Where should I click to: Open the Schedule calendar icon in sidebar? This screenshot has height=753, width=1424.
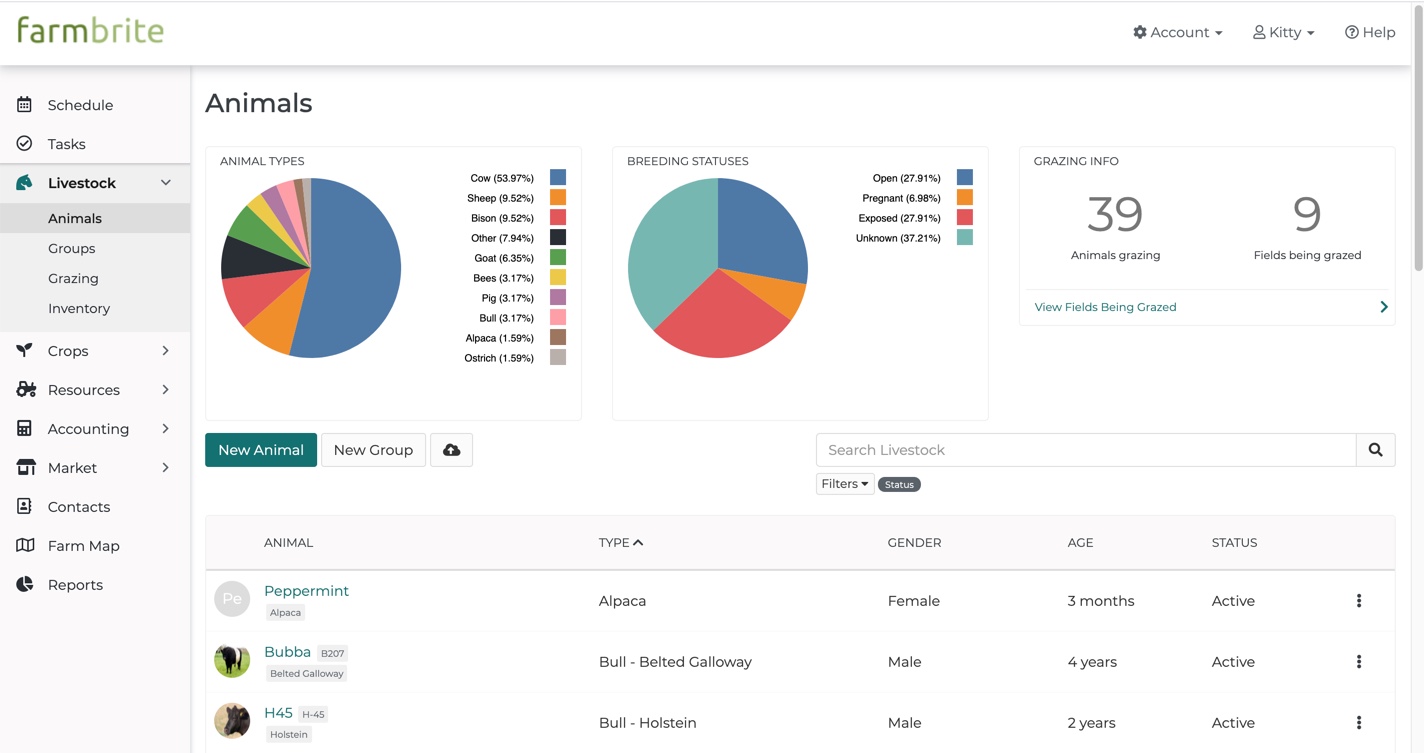point(25,105)
